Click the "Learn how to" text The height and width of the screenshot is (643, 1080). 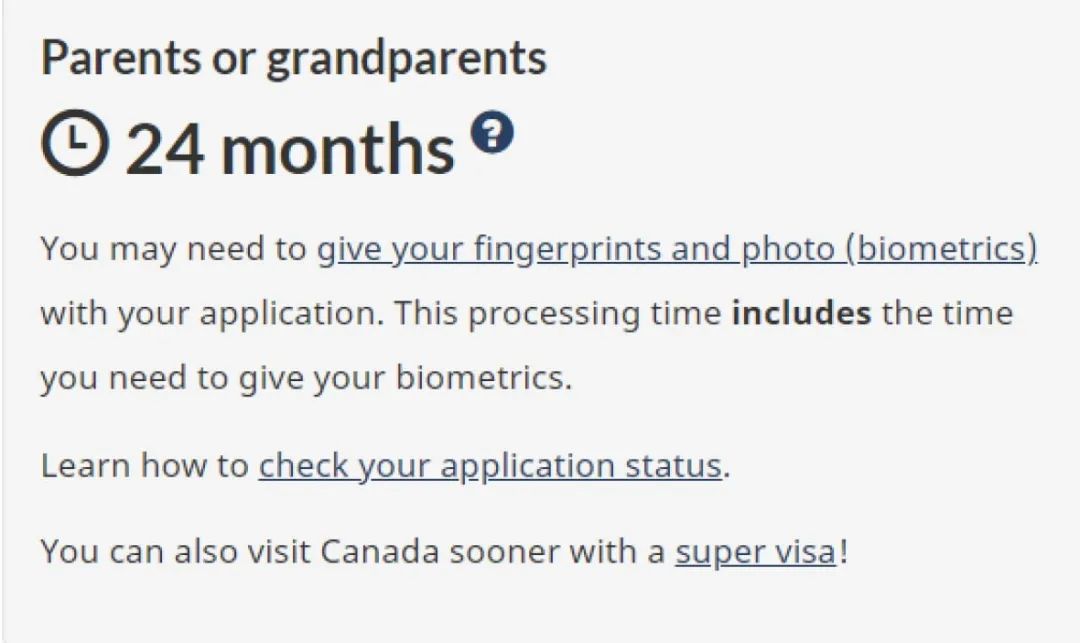click(144, 466)
